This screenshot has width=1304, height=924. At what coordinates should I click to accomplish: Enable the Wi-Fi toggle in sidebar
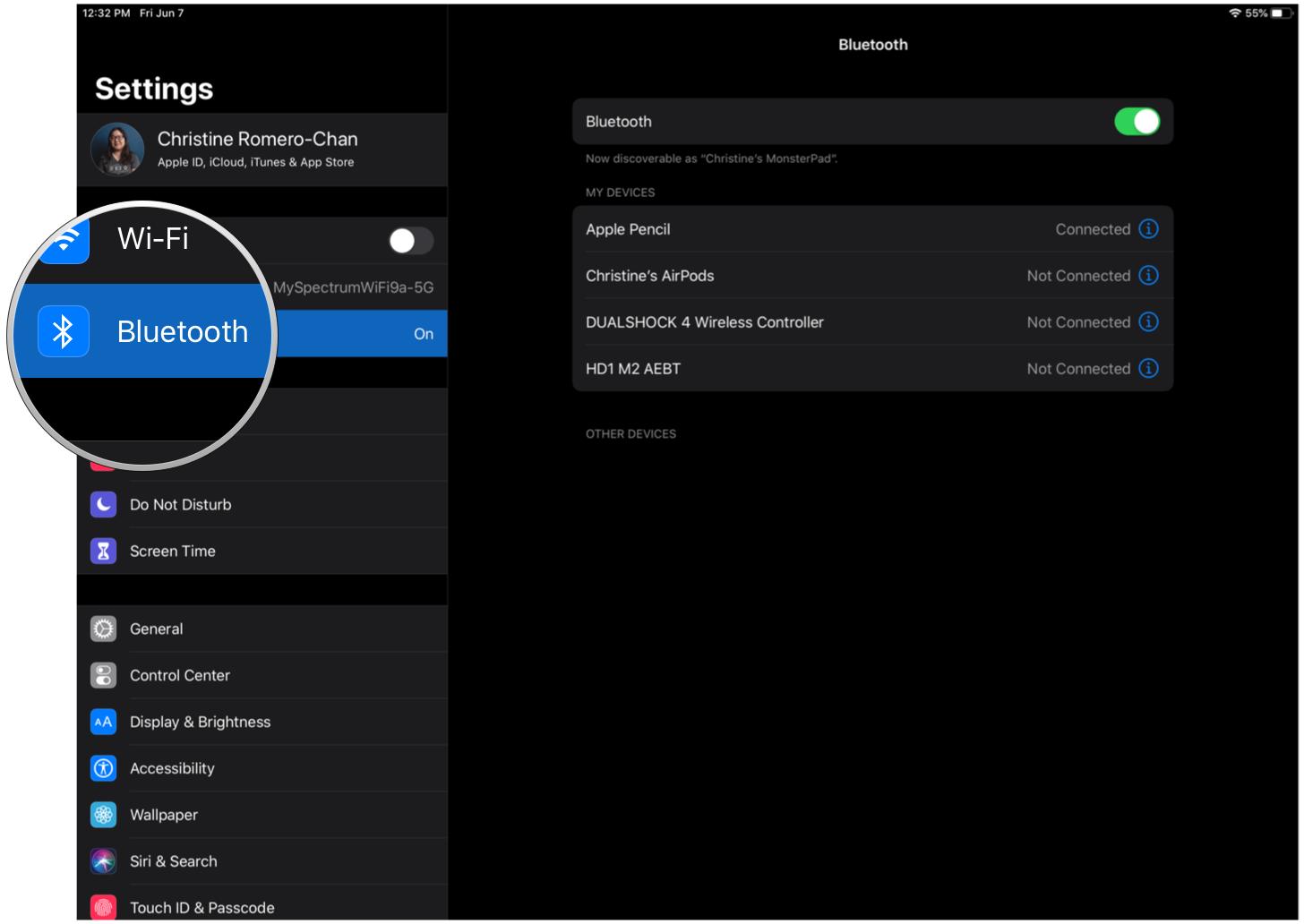tap(410, 241)
